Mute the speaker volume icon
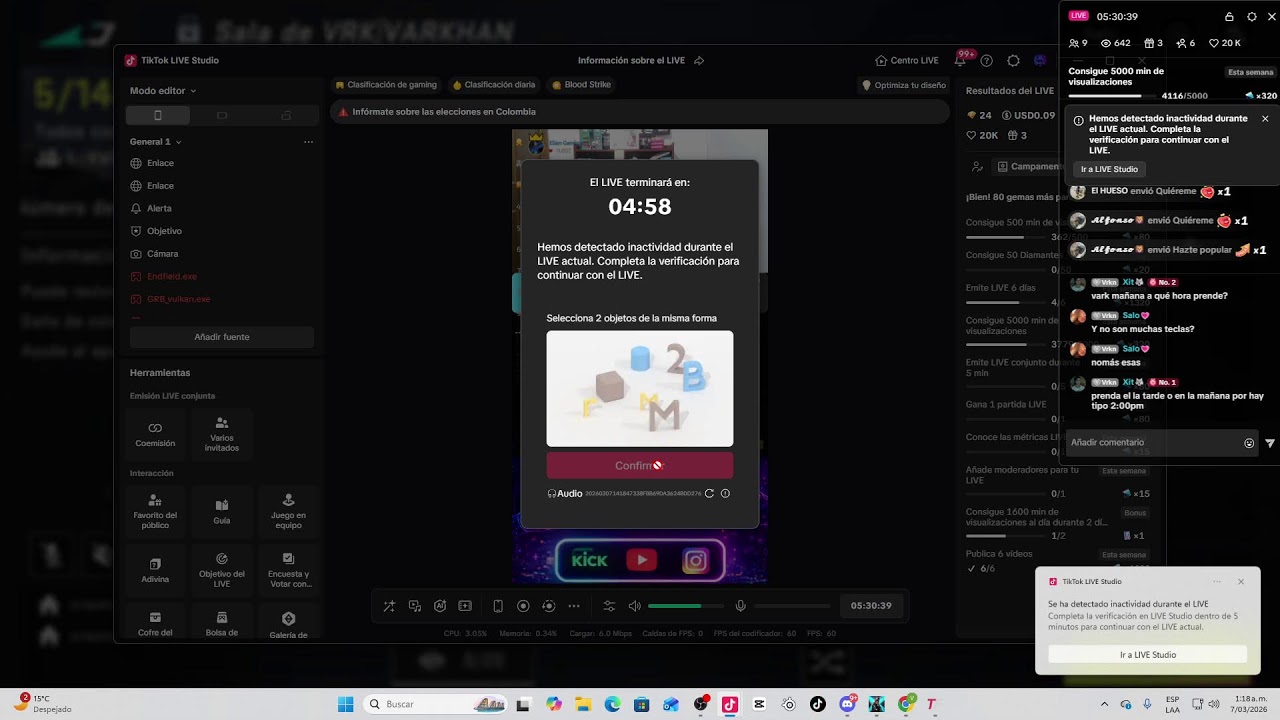The image size is (1280, 720). pos(634,606)
